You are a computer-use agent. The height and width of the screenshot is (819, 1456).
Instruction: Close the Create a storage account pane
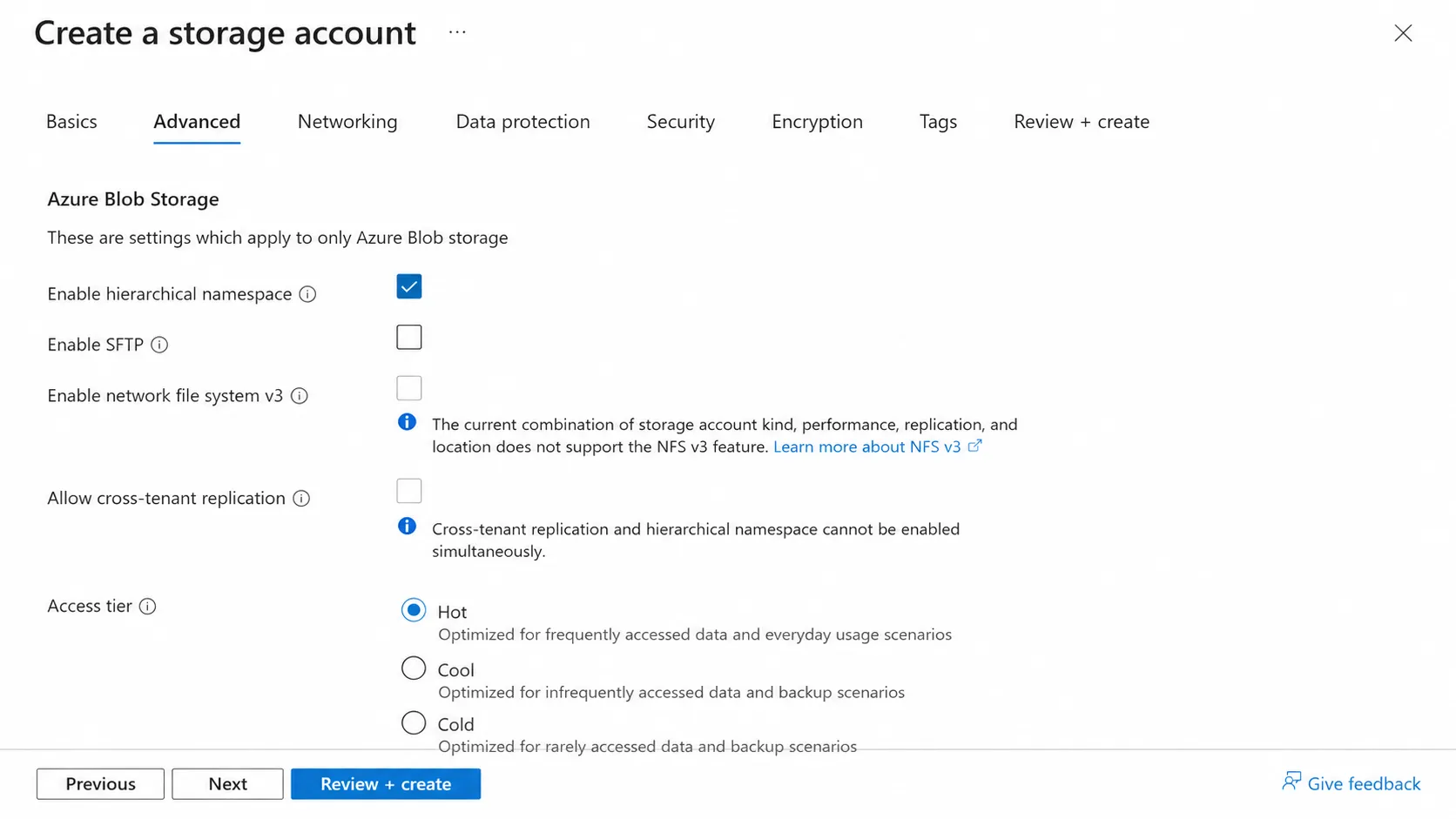tap(1403, 33)
